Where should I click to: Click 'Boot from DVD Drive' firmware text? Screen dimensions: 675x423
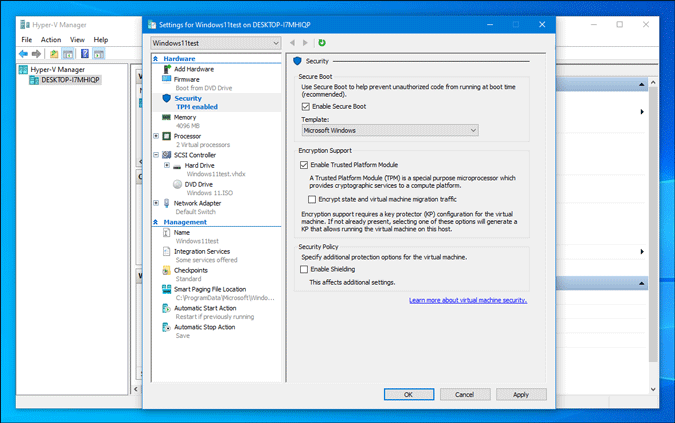[204, 88]
